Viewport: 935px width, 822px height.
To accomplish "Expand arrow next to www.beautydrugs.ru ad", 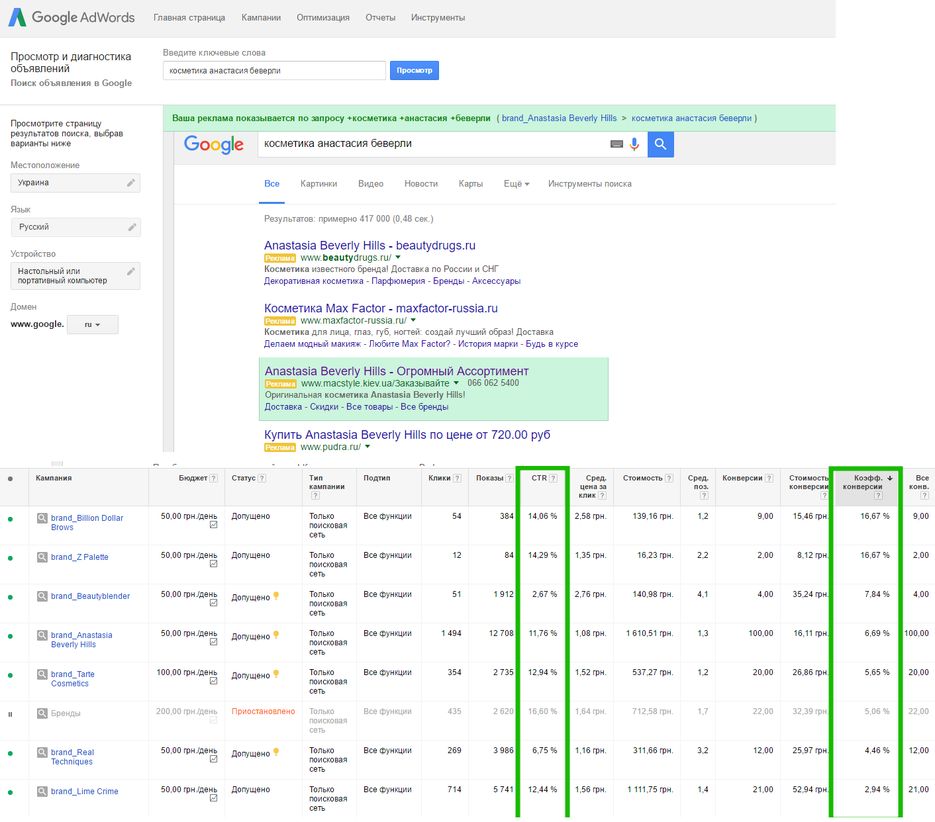I will click(x=398, y=258).
